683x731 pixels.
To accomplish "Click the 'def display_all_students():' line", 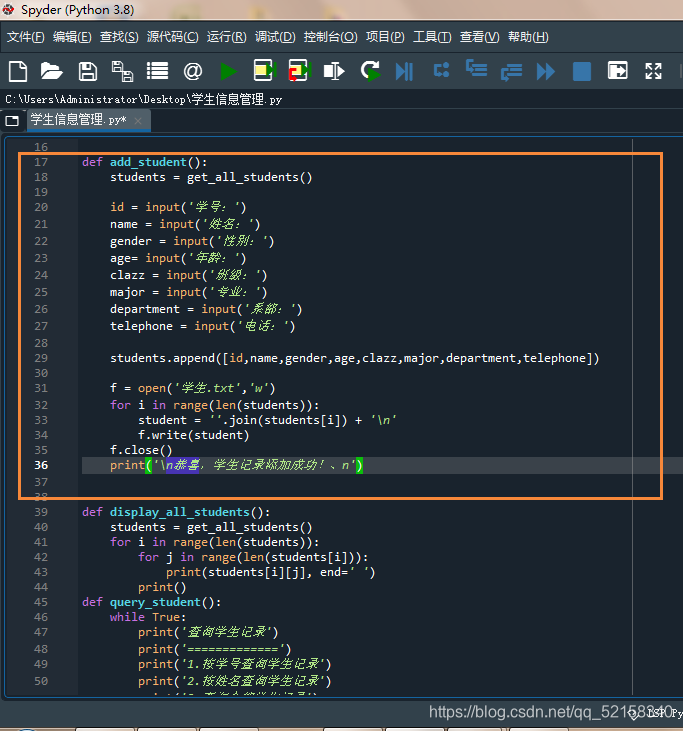I will pos(176,512).
